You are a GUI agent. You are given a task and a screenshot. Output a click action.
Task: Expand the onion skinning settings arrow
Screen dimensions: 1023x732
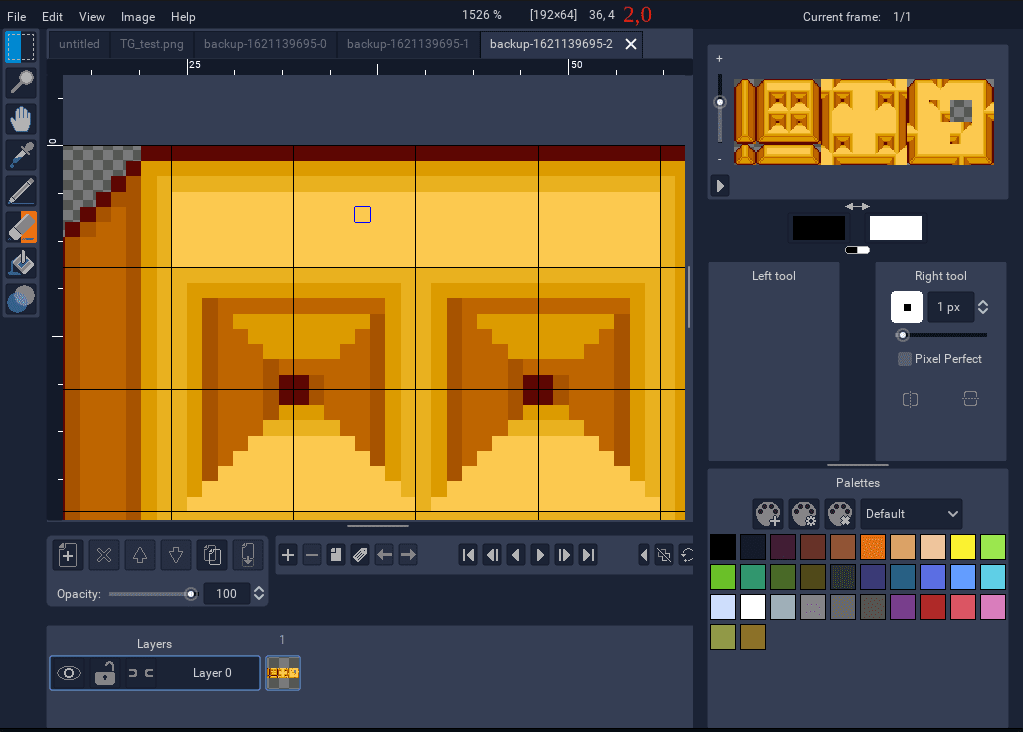[x=644, y=555]
